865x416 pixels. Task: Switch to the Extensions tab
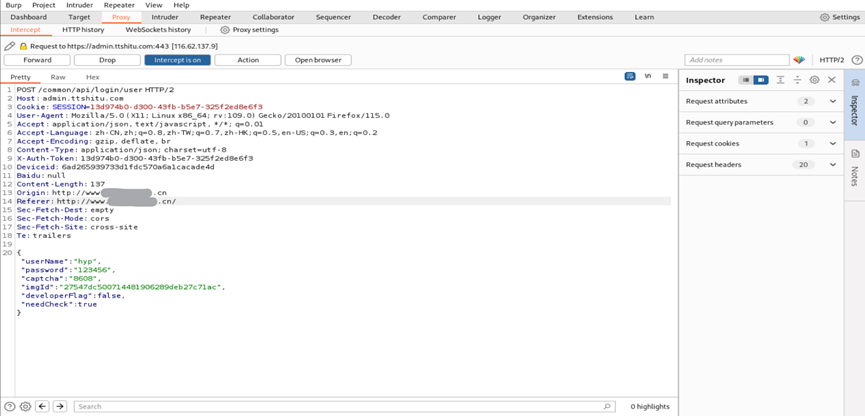(x=595, y=17)
